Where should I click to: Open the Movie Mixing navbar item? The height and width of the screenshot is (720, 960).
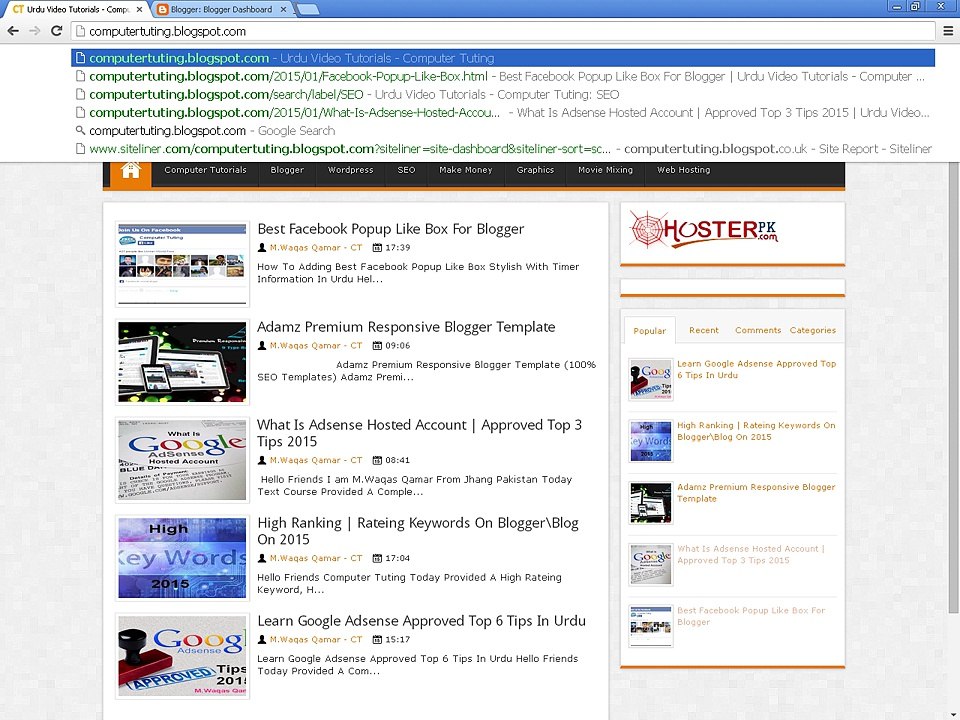tap(605, 170)
